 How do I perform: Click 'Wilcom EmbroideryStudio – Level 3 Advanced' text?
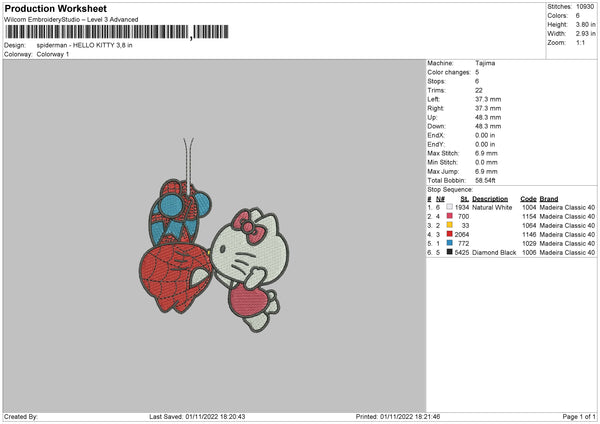point(71,20)
